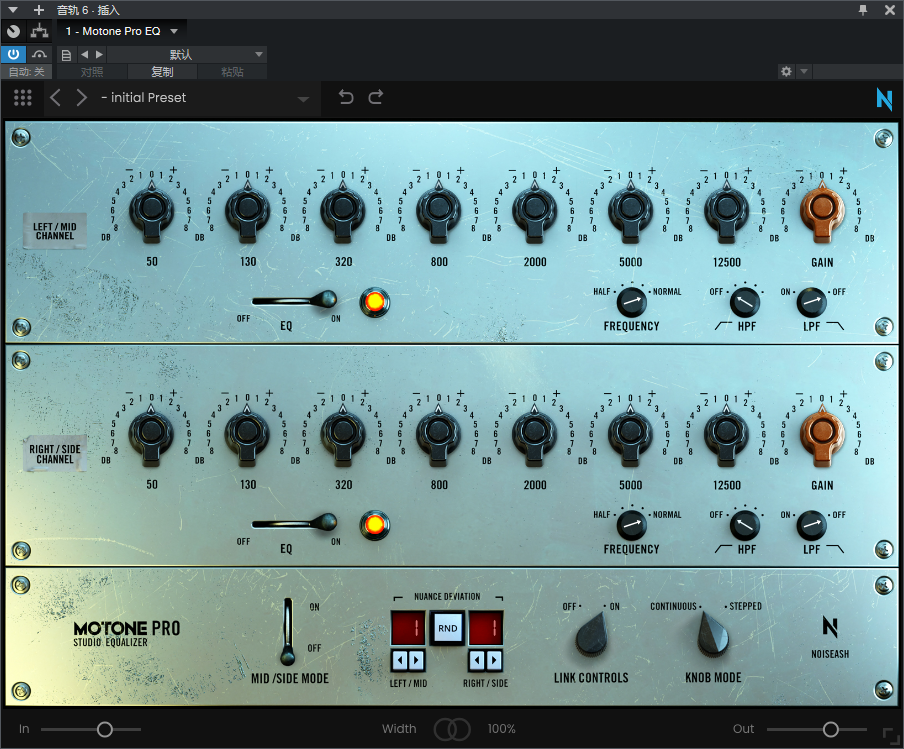Click the Right/Side orange GAIN knob
Screen dimensions: 904x749
(822, 435)
